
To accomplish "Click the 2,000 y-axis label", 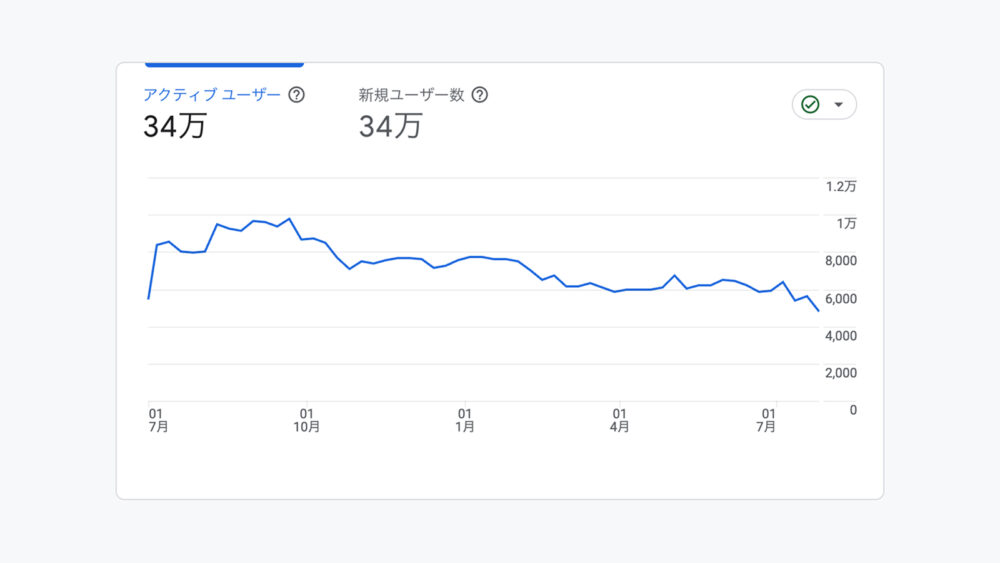I will (x=841, y=373).
